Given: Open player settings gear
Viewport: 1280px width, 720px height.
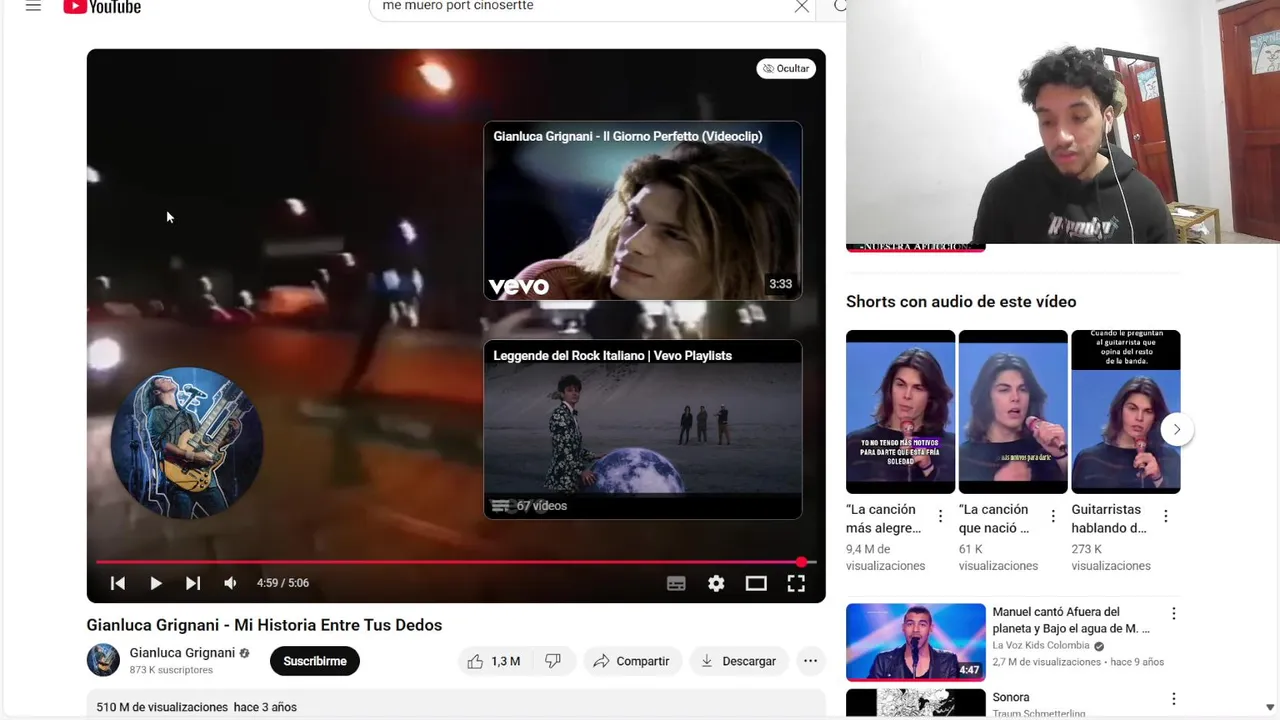Looking at the screenshot, I should coord(716,583).
